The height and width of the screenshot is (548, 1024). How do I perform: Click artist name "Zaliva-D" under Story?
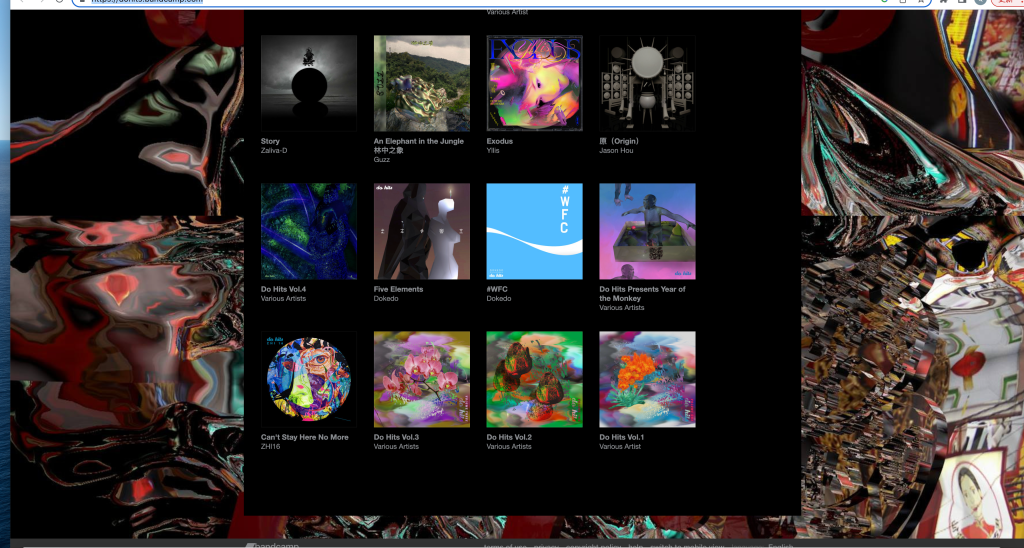tap(274, 150)
